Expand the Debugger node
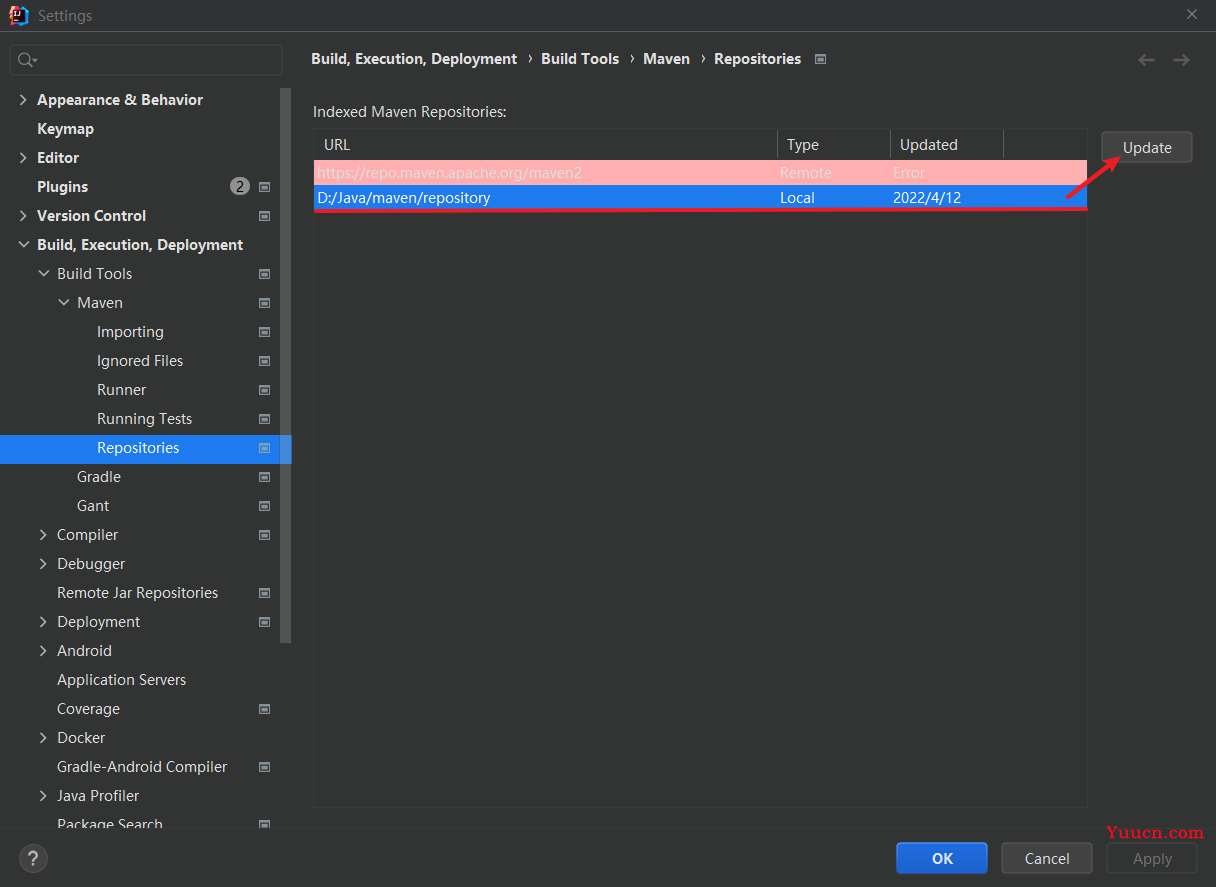This screenshot has width=1216, height=887. [43, 564]
